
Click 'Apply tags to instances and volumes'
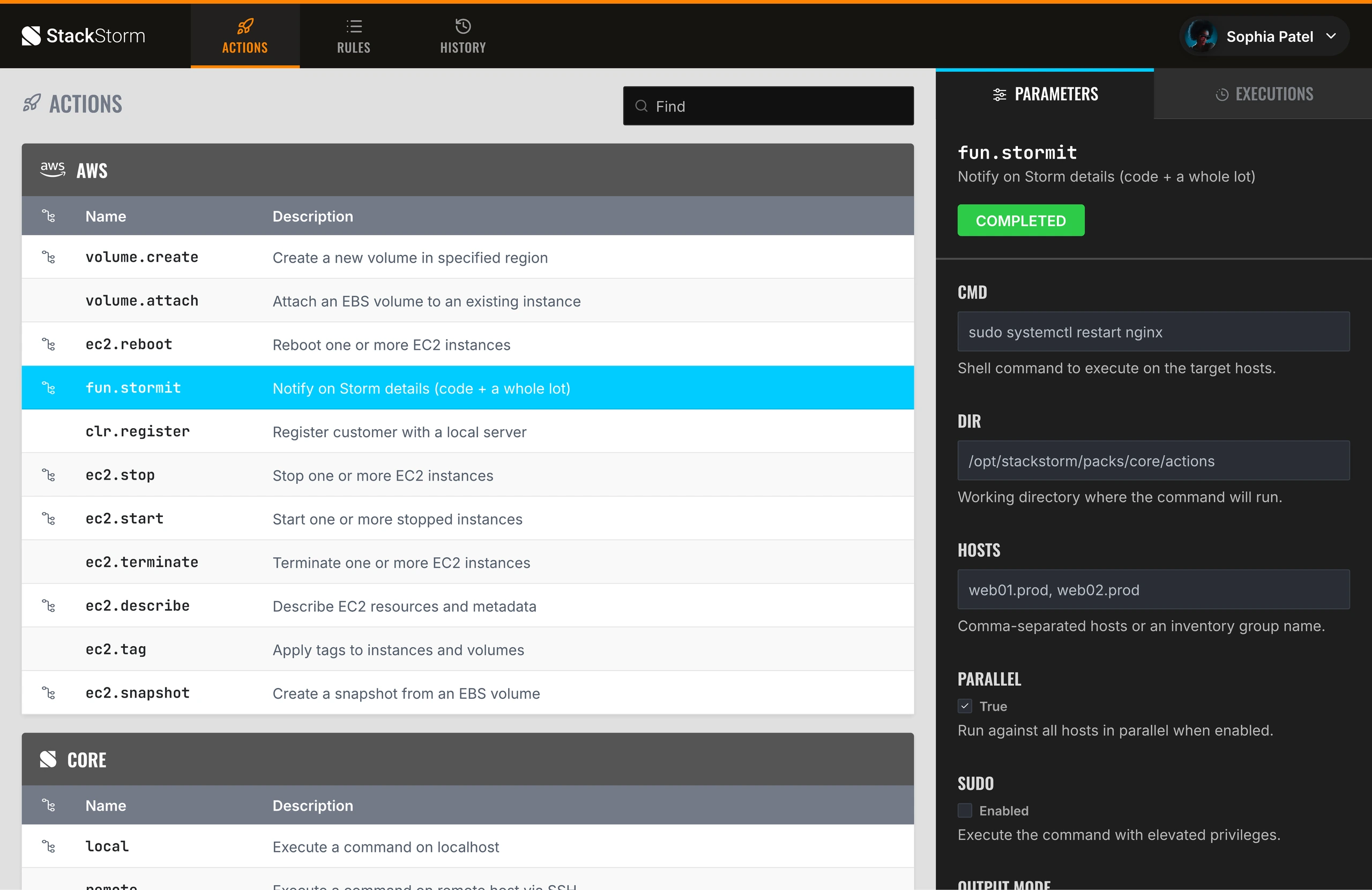pos(398,649)
